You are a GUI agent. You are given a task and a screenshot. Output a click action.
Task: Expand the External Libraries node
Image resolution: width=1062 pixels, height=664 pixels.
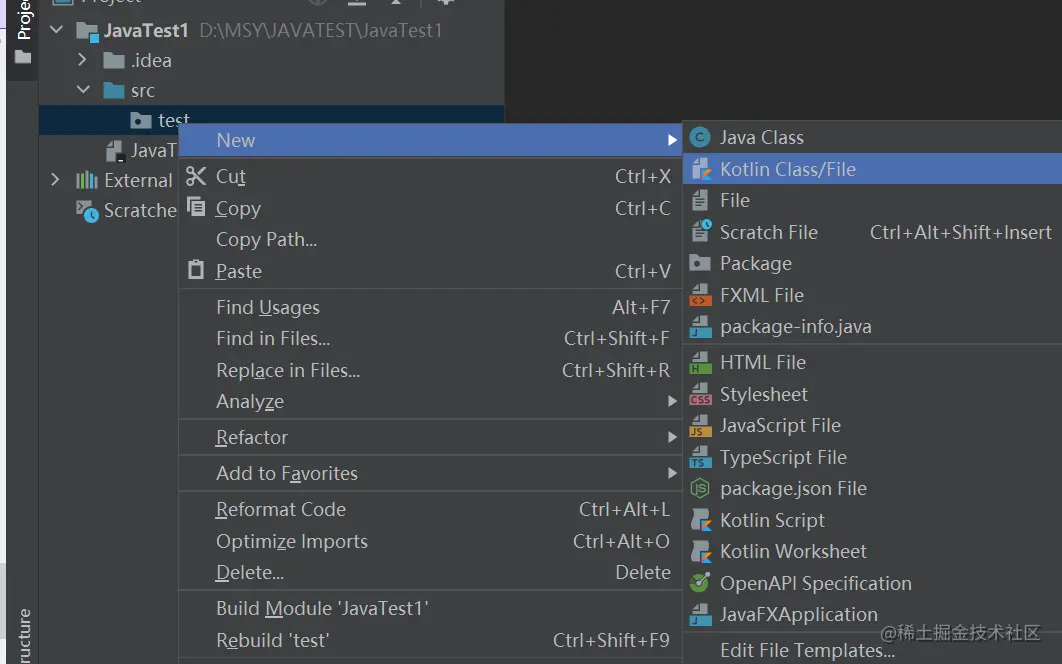tap(56, 180)
